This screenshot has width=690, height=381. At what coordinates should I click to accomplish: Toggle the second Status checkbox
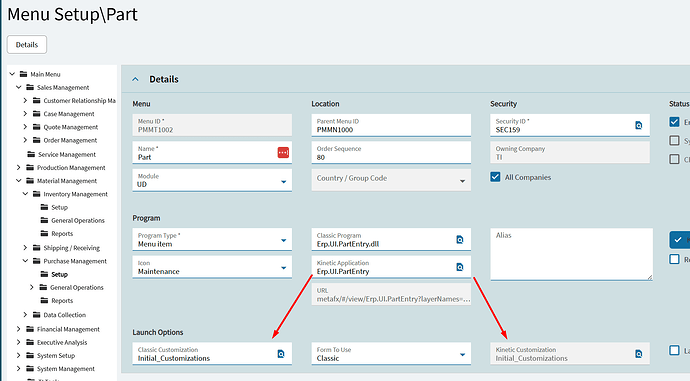tap(674, 140)
